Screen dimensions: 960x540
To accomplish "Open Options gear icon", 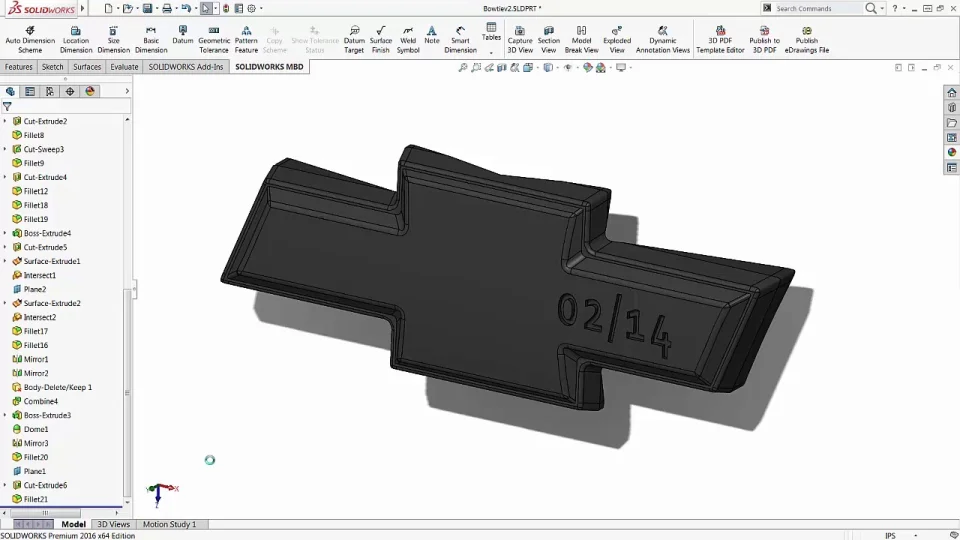I will [252, 9].
